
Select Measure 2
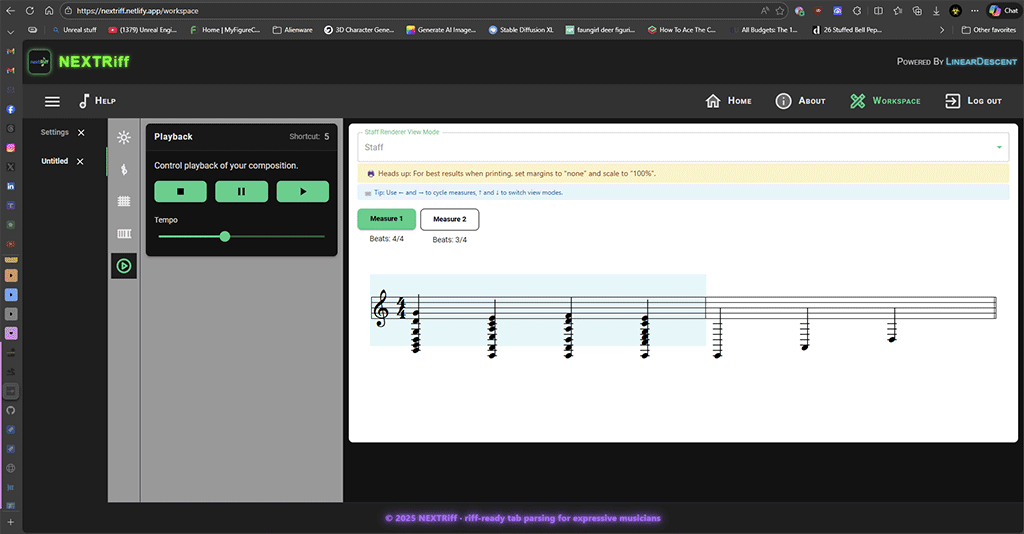tap(449, 219)
